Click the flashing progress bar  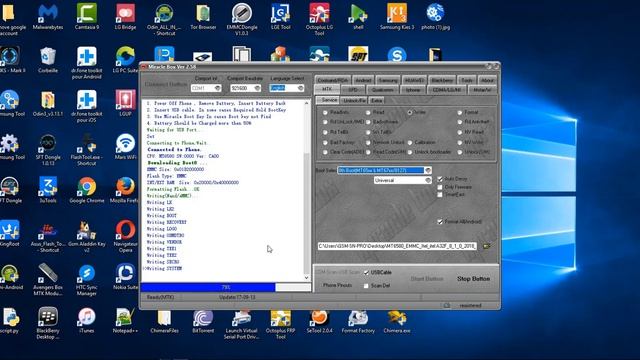point(226,287)
